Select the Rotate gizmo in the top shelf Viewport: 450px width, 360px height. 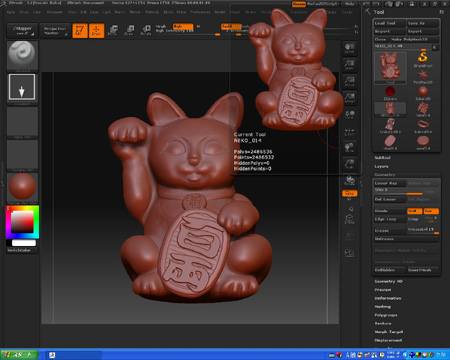click(146, 30)
